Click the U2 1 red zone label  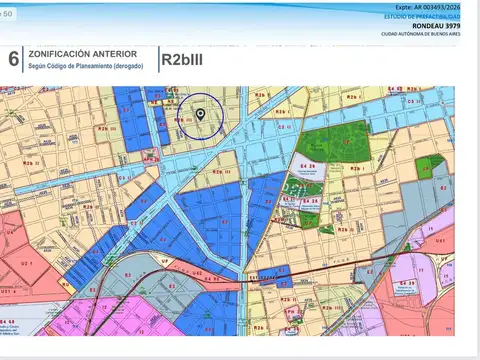tap(27, 263)
